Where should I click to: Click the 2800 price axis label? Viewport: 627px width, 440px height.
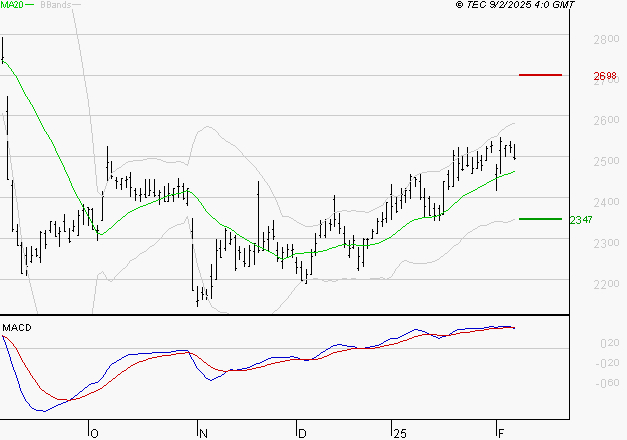604,39
